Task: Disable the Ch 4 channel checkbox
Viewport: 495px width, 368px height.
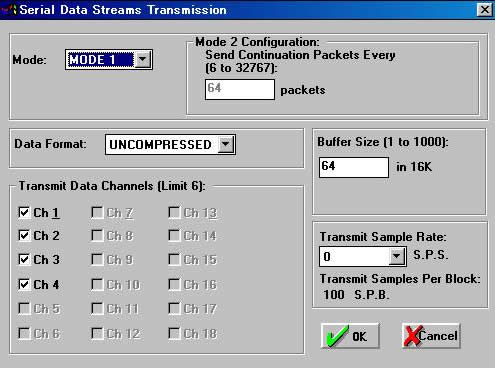Action: pyautogui.click(x=24, y=284)
